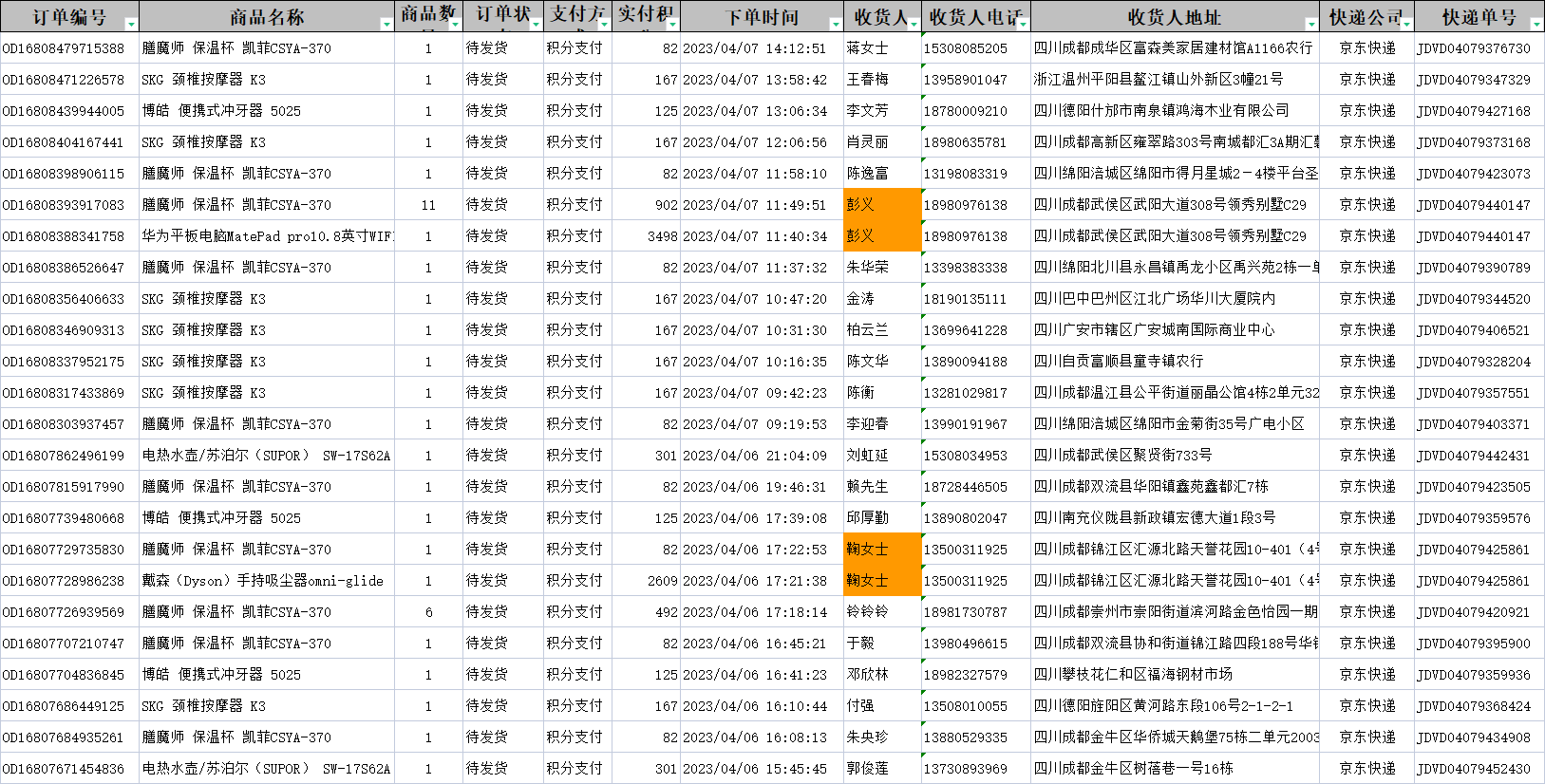
Task: Select tracking number JDVD04079427168
Action: 1479,110
